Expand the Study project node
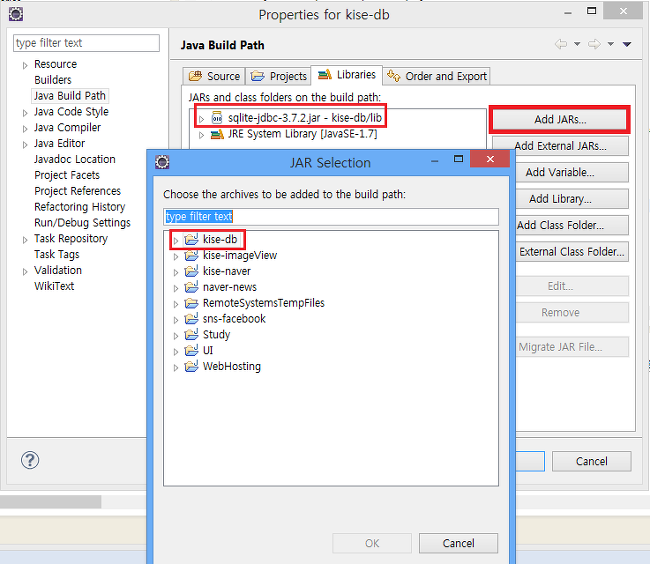 point(176,336)
